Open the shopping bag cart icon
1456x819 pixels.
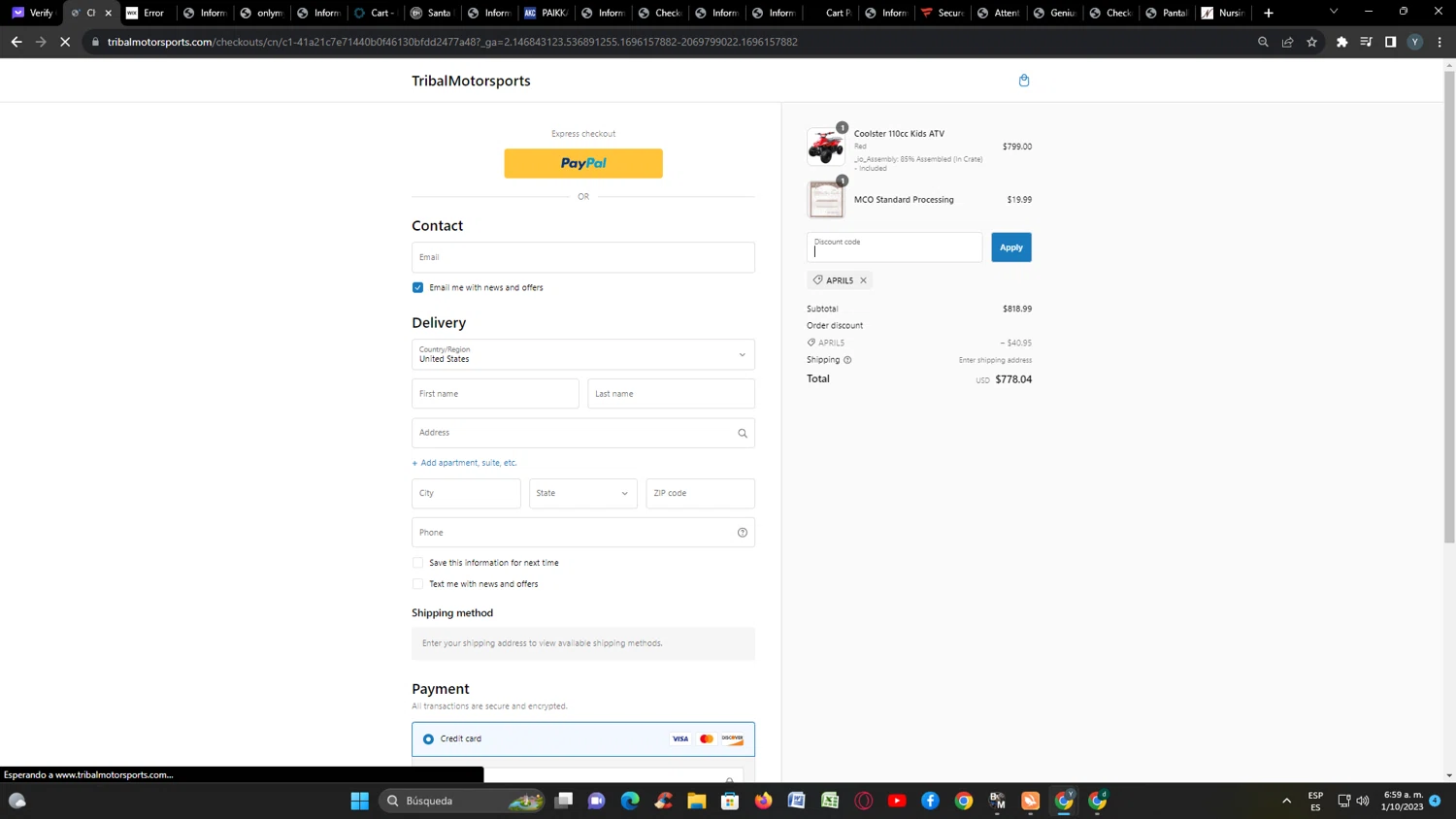[1024, 81]
